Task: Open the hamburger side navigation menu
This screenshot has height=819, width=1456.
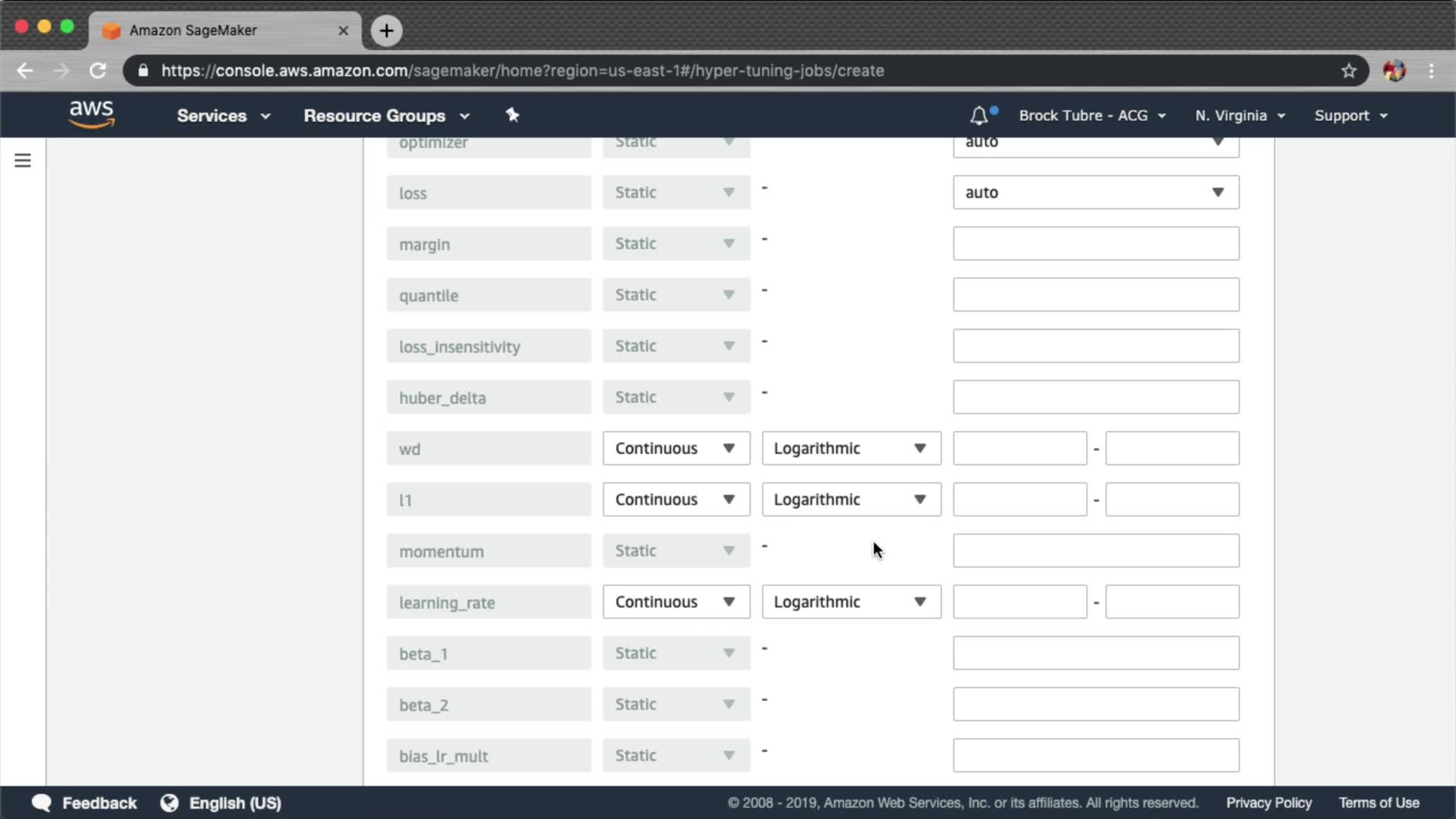Action: (23, 160)
